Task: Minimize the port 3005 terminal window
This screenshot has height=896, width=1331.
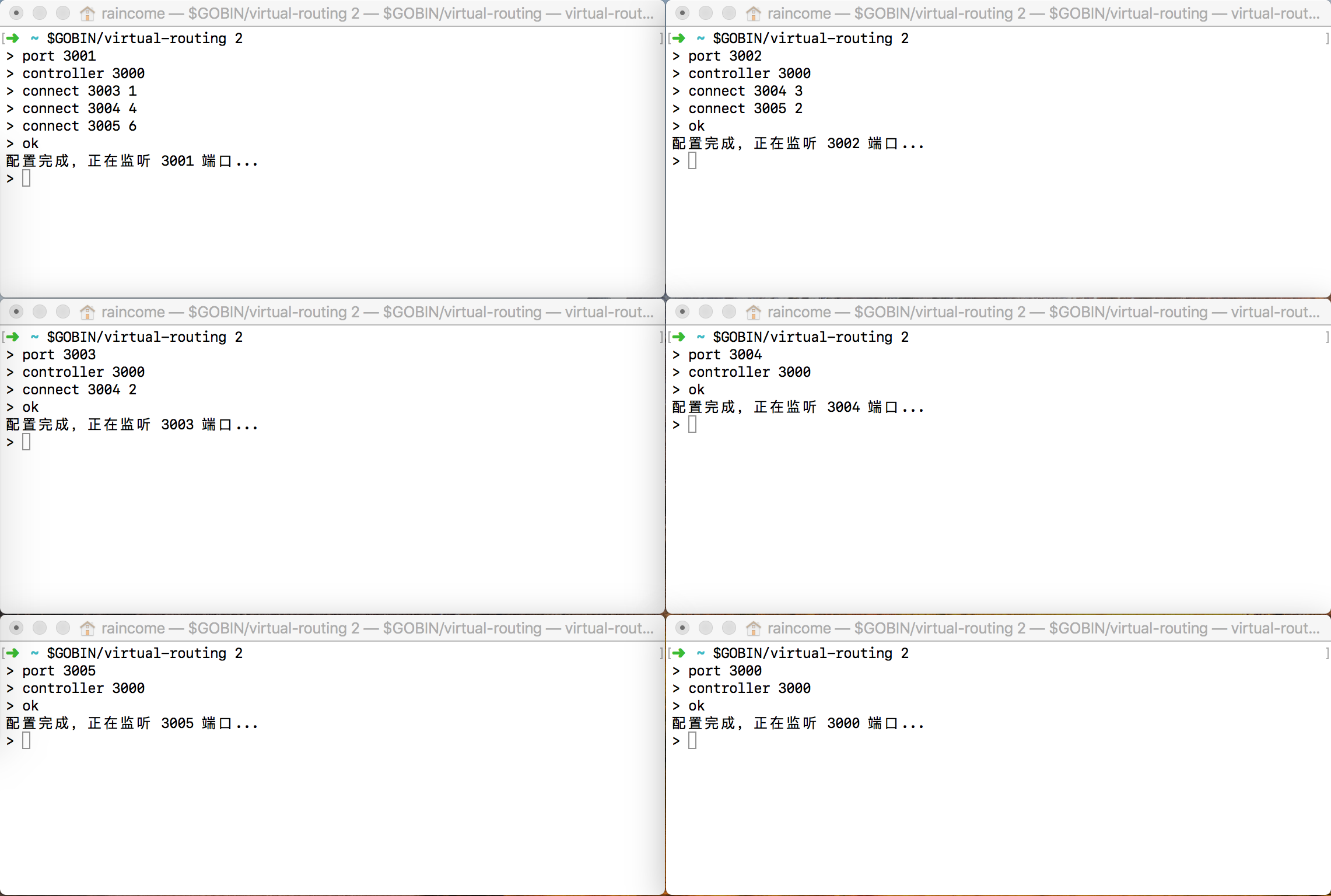Action: click(x=40, y=628)
